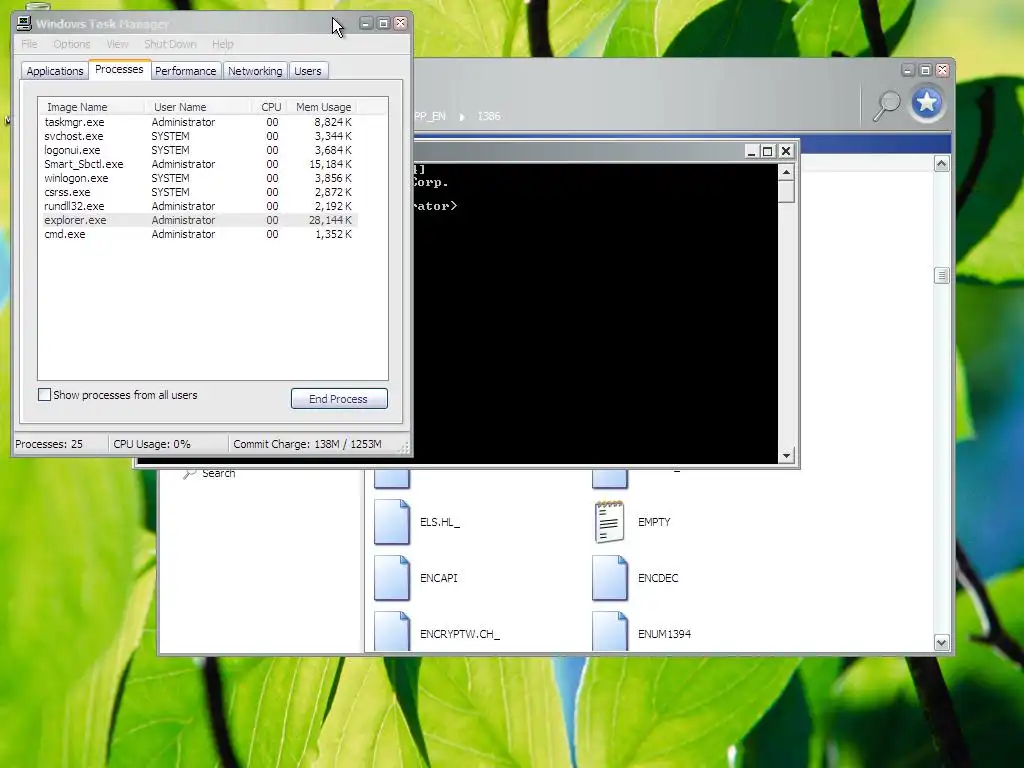1024x768 pixels.
Task: Click the Search link in the explorer sidebar
Action: tap(219, 473)
